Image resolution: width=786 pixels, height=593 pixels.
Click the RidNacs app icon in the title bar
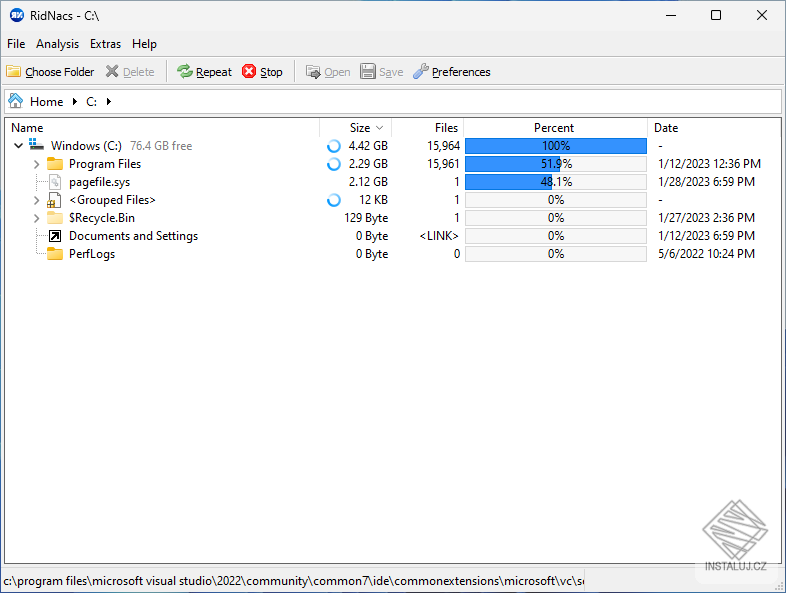pos(17,16)
